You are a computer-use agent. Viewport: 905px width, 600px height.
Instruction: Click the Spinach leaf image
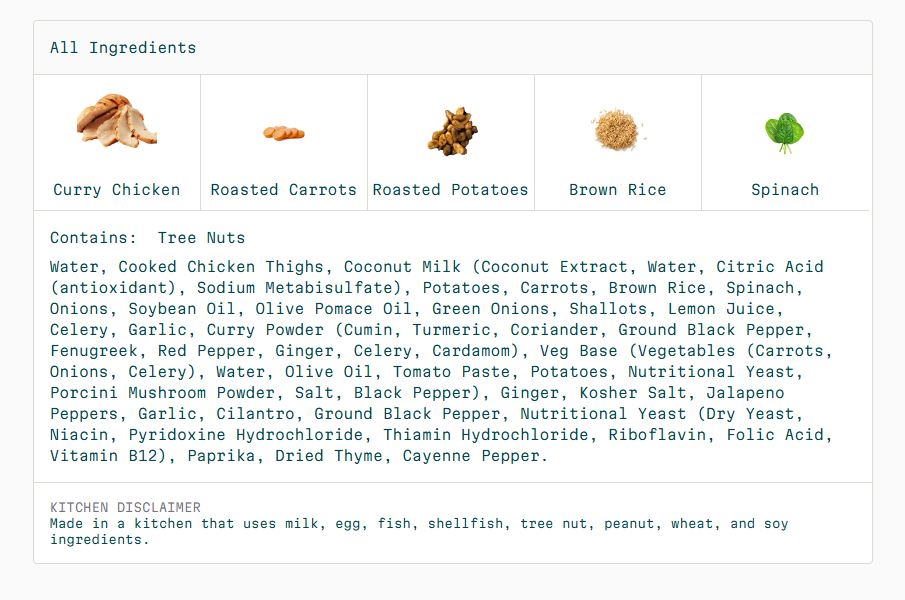784,133
